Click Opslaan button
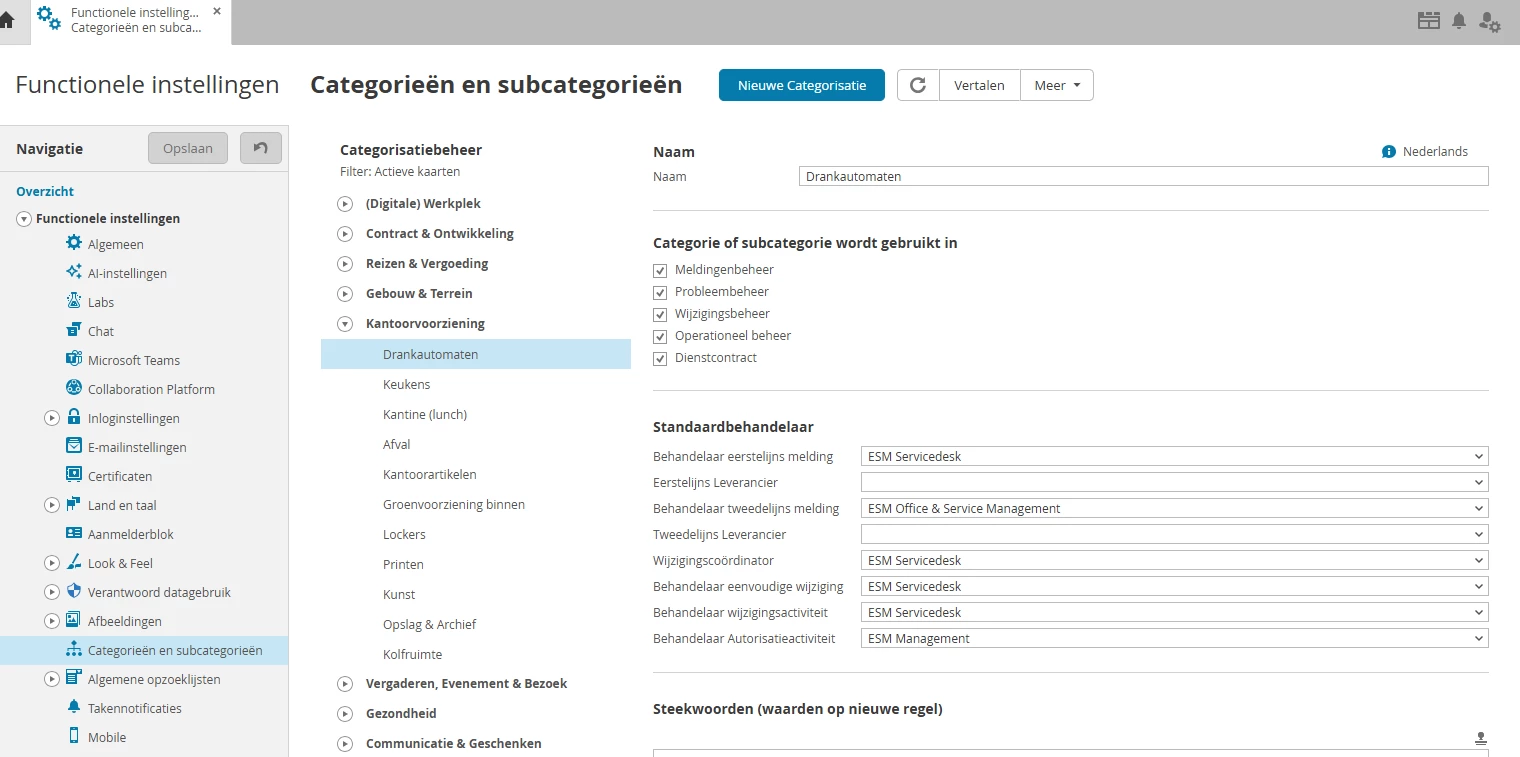1520x757 pixels. tap(188, 148)
